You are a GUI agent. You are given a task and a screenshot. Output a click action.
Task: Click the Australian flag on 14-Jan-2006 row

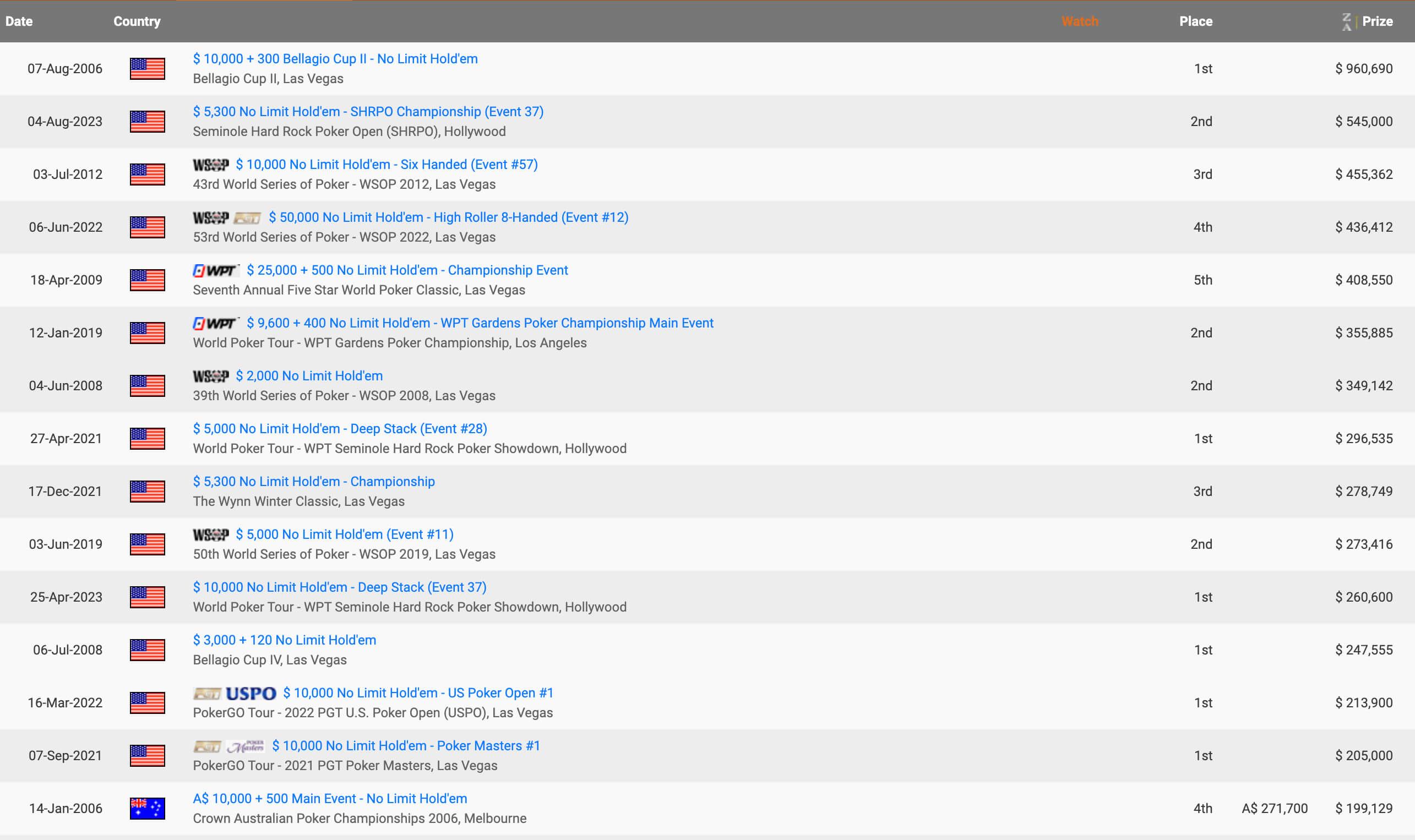(147, 808)
